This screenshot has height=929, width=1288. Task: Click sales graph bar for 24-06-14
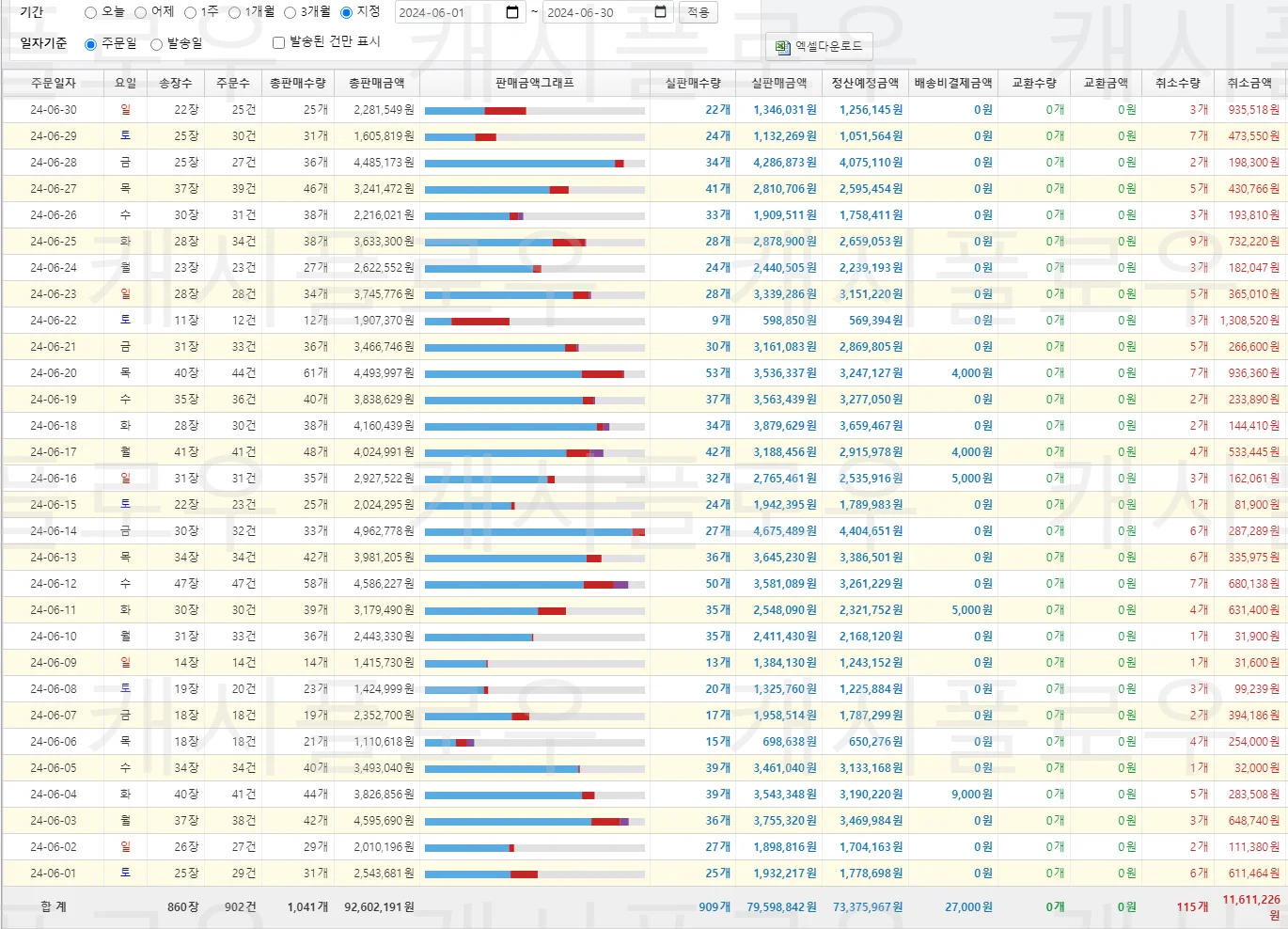pos(535,532)
